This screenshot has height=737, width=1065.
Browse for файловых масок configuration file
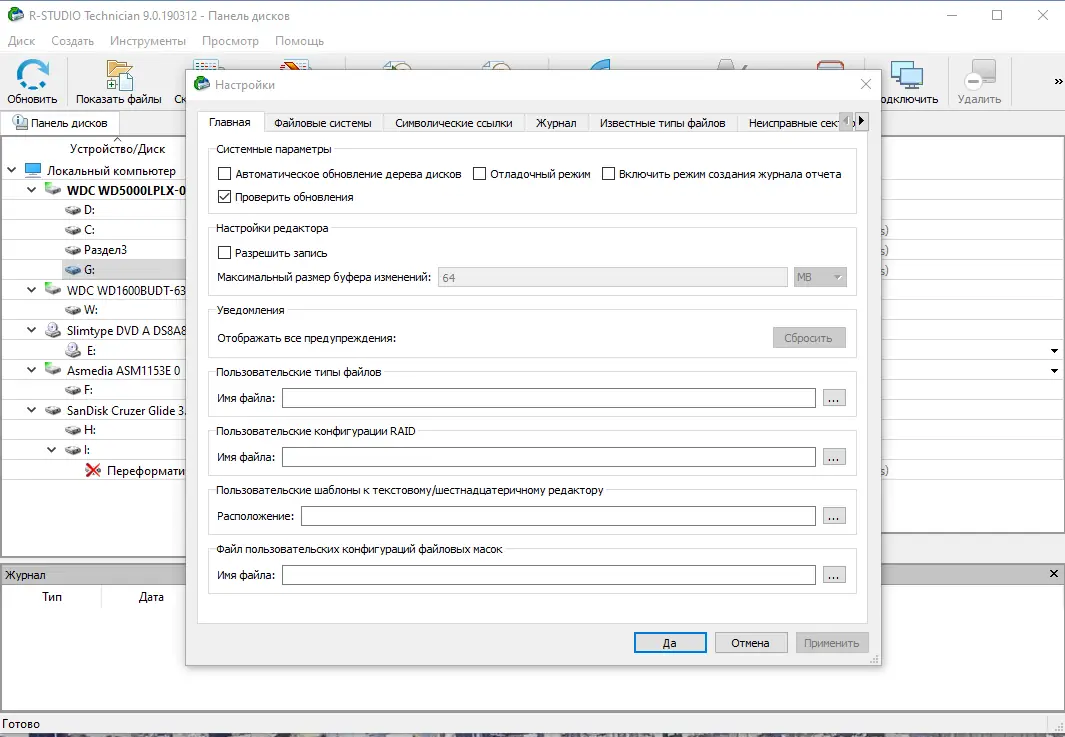(833, 575)
